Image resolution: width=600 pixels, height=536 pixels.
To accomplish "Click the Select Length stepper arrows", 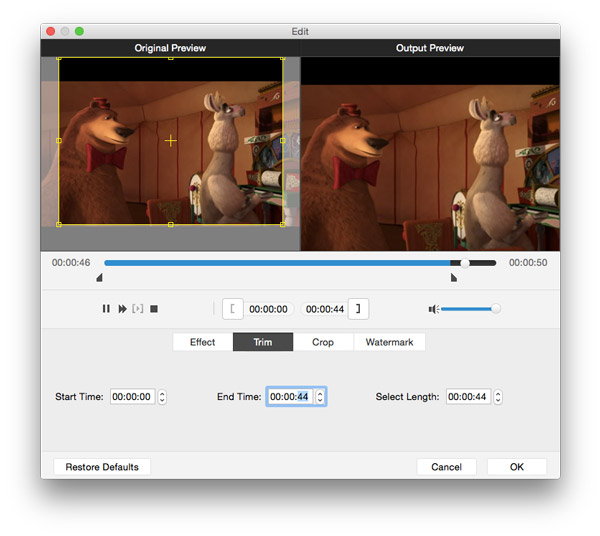I will click(498, 397).
